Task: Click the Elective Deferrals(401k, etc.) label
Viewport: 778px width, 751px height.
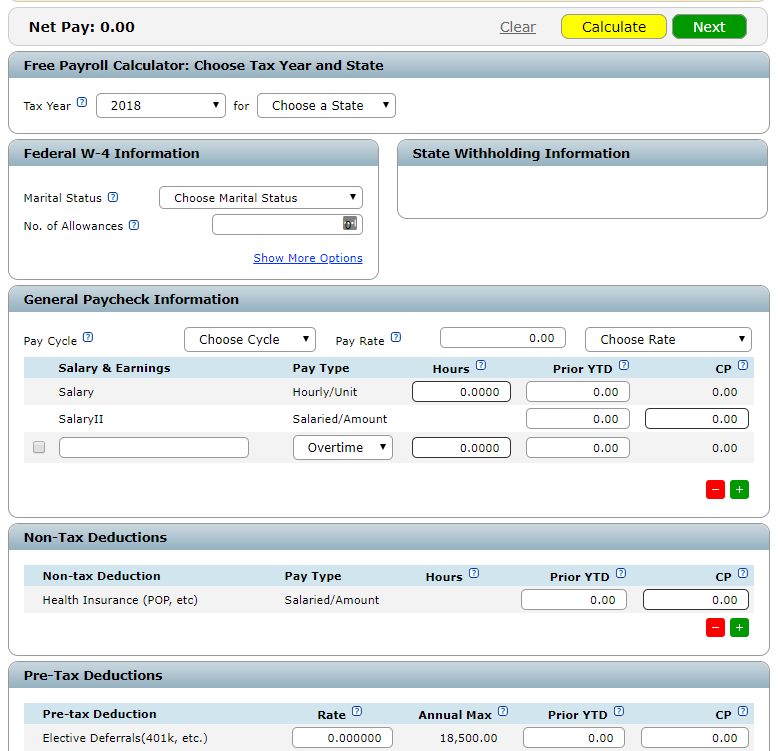Action: (125, 738)
